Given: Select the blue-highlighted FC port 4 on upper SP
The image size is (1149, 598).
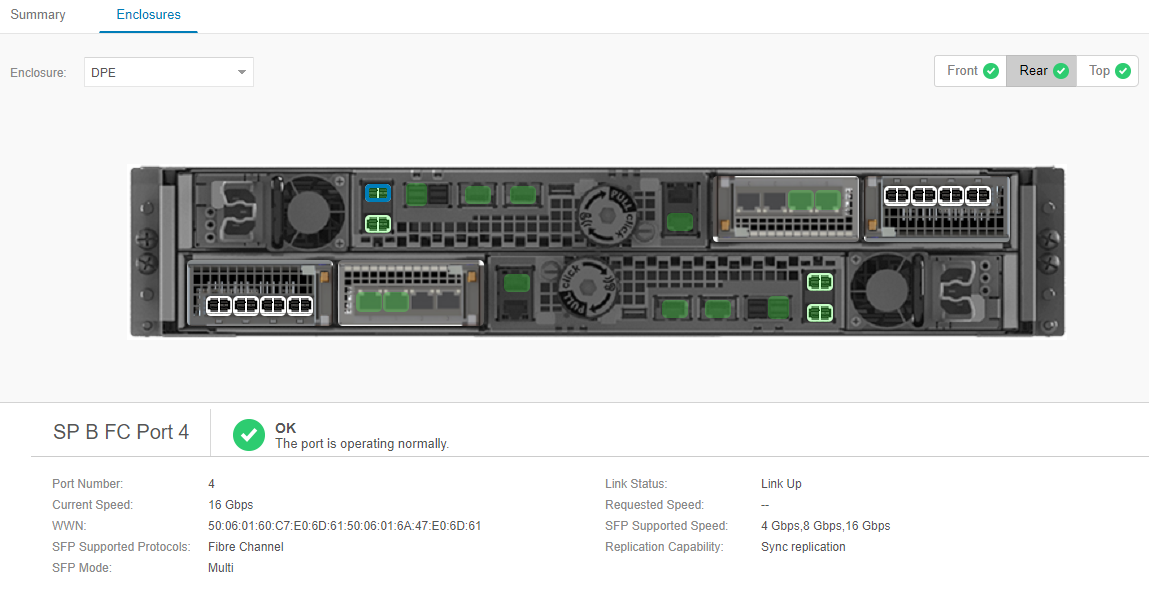Looking at the screenshot, I should click(378, 193).
